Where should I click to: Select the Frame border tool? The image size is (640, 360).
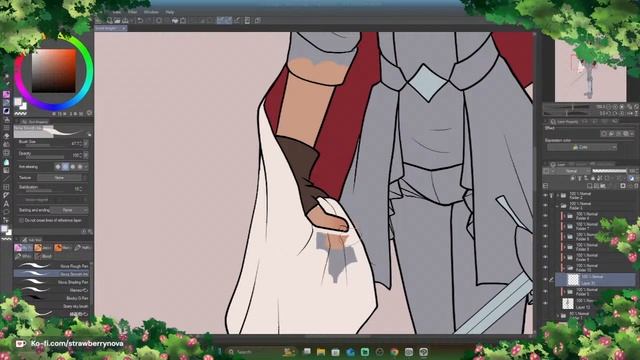pos(6,187)
